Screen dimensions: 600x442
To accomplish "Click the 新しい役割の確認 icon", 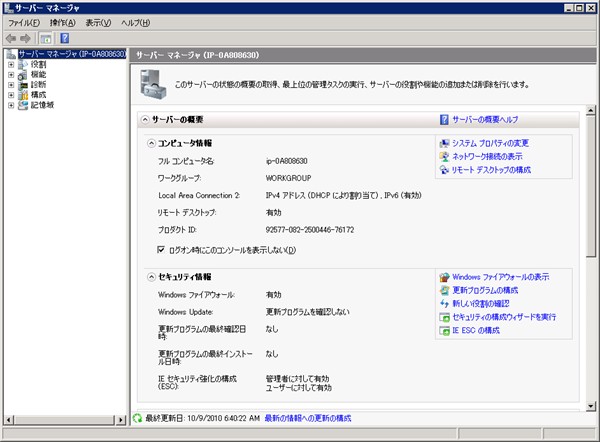I will [x=444, y=304].
